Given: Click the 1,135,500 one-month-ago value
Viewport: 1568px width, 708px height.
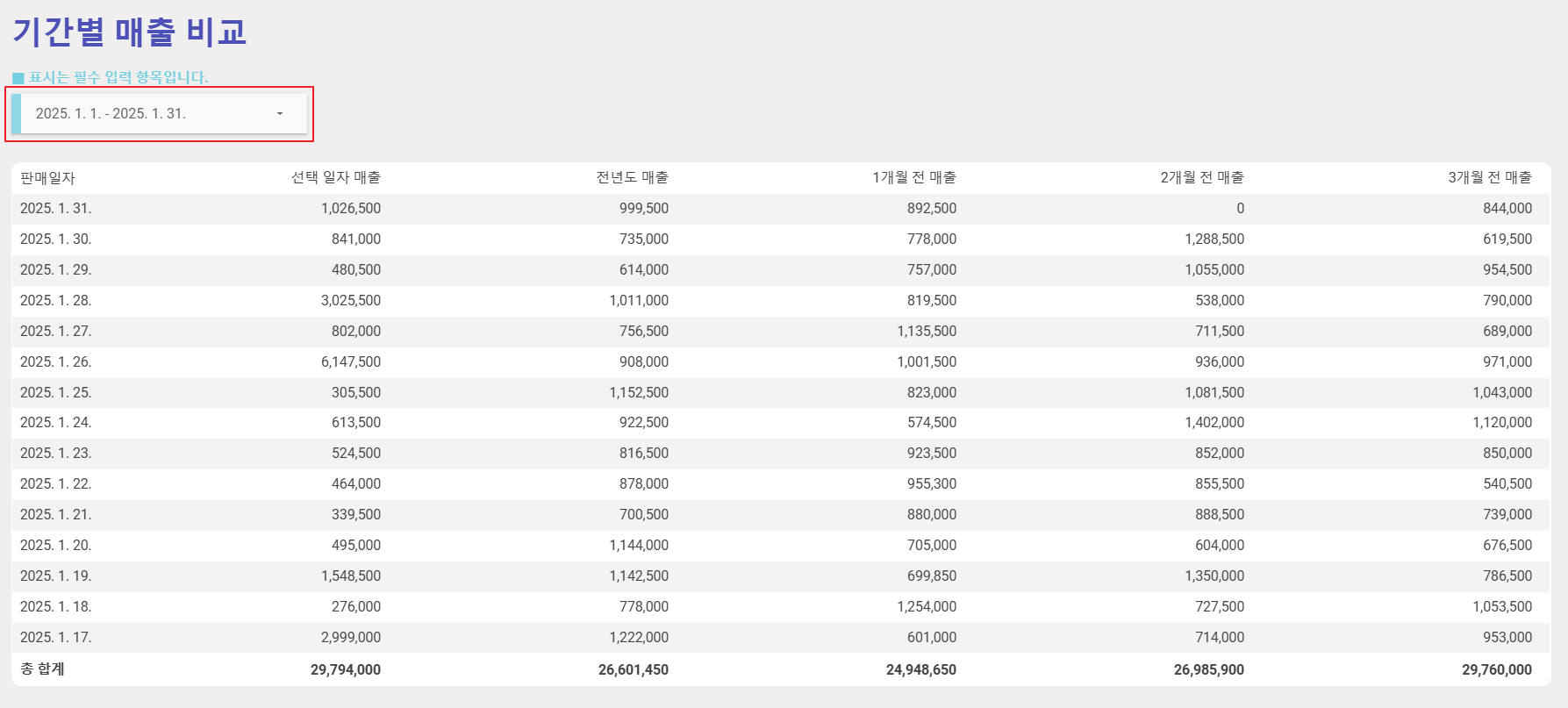Looking at the screenshot, I should tap(927, 332).
